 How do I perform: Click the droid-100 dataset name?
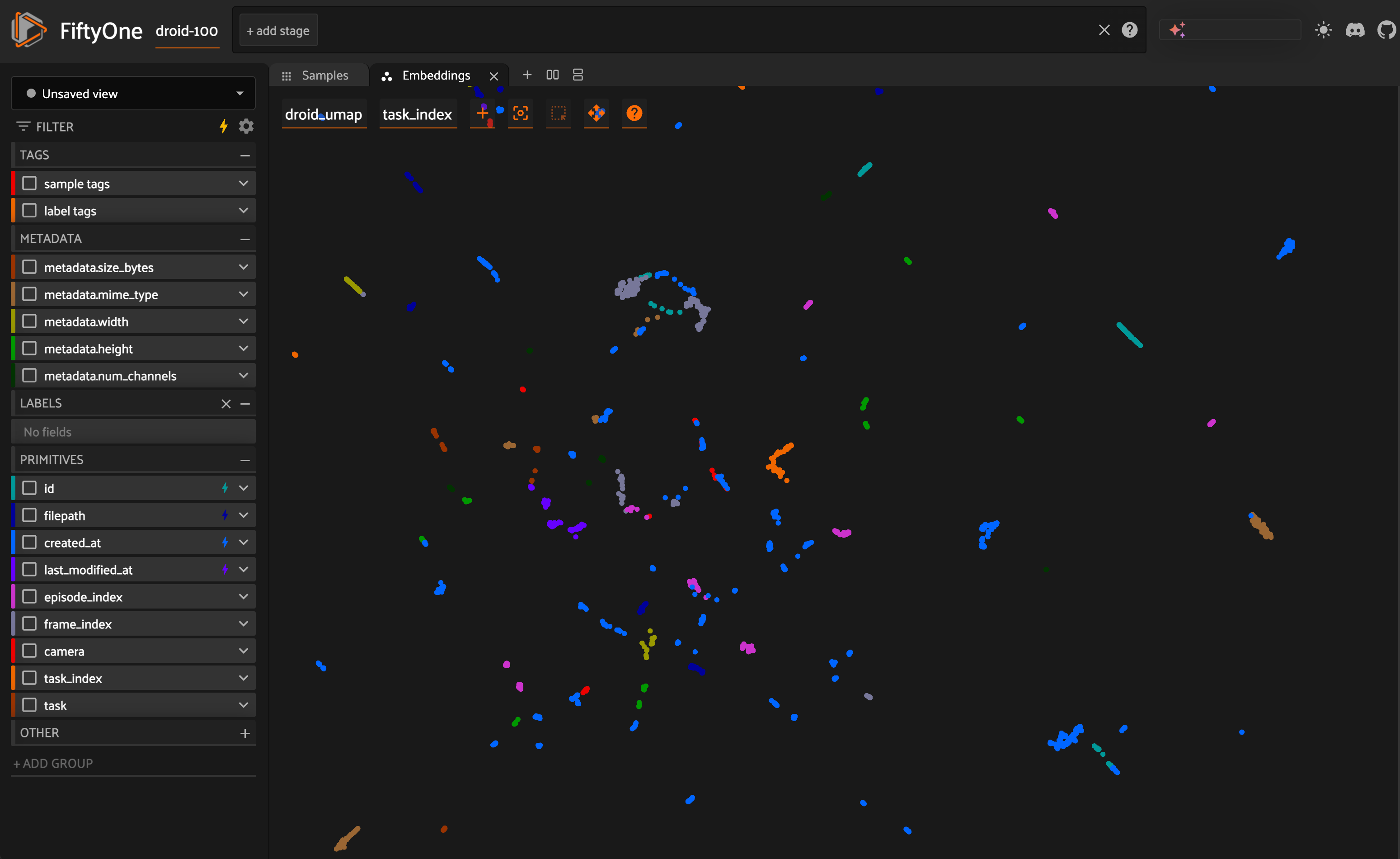187,31
